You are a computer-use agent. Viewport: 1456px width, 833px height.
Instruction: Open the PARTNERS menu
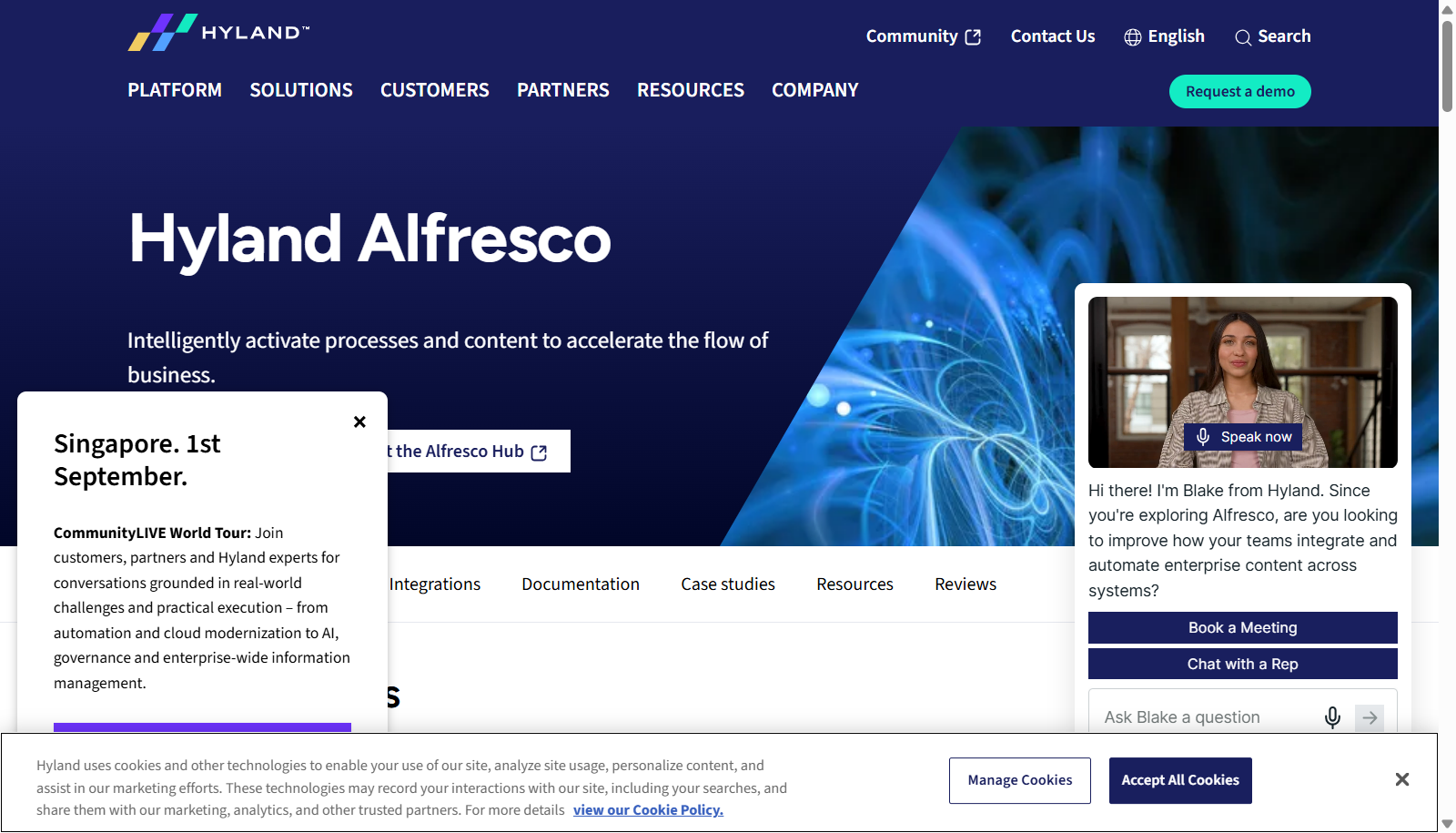[563, 90]
